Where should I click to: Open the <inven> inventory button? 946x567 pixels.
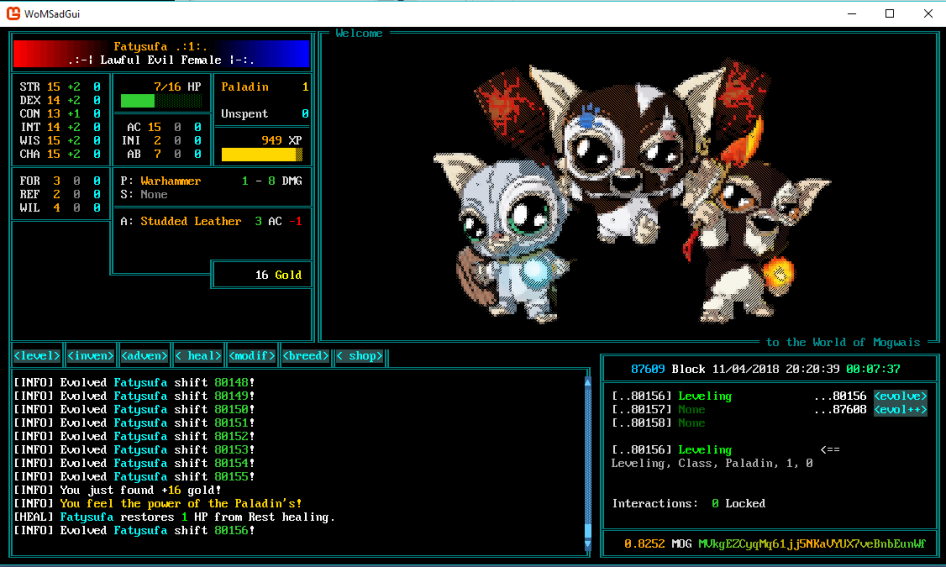(x=90, y=356)
